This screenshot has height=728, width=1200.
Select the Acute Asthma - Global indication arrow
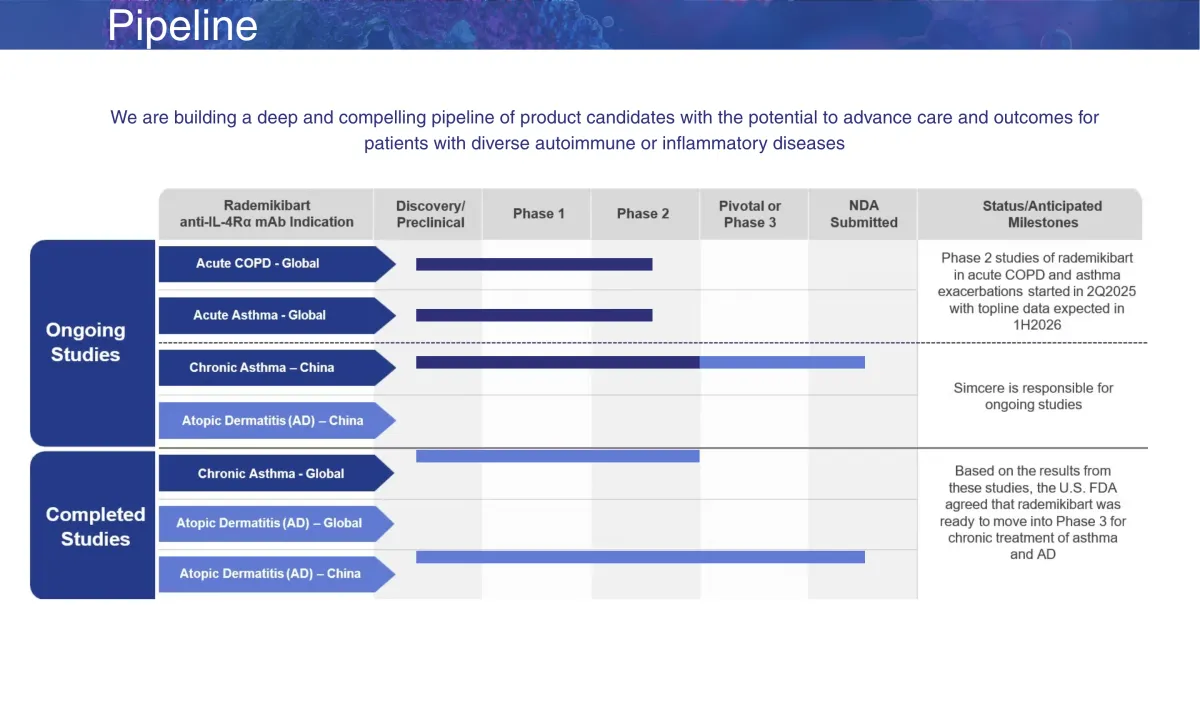click(277, 315)
